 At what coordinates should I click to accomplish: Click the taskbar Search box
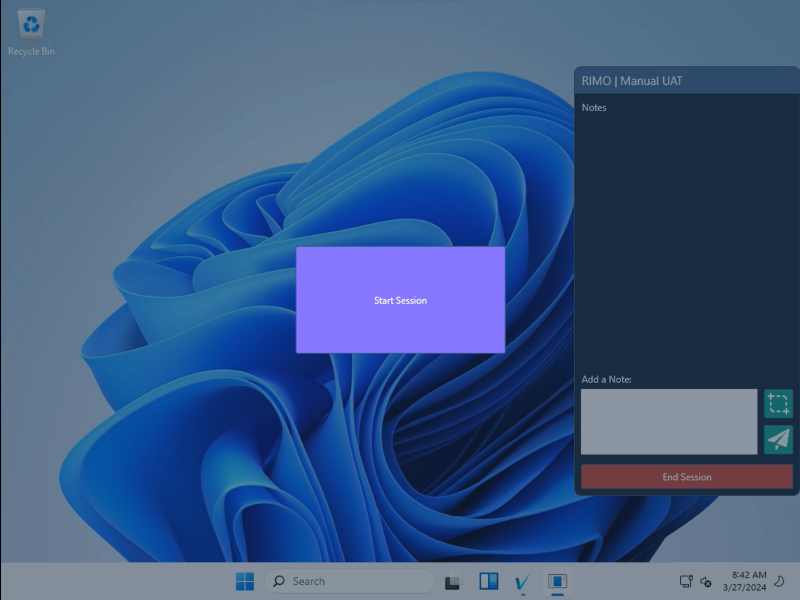coord(350,581)
